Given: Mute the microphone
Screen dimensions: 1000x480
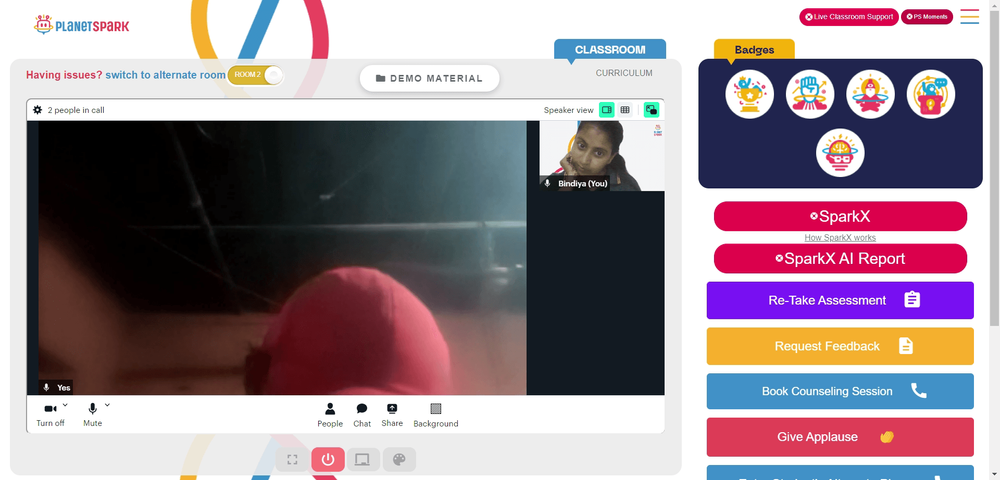Looking at the screenshot, I should coord(92,414).
